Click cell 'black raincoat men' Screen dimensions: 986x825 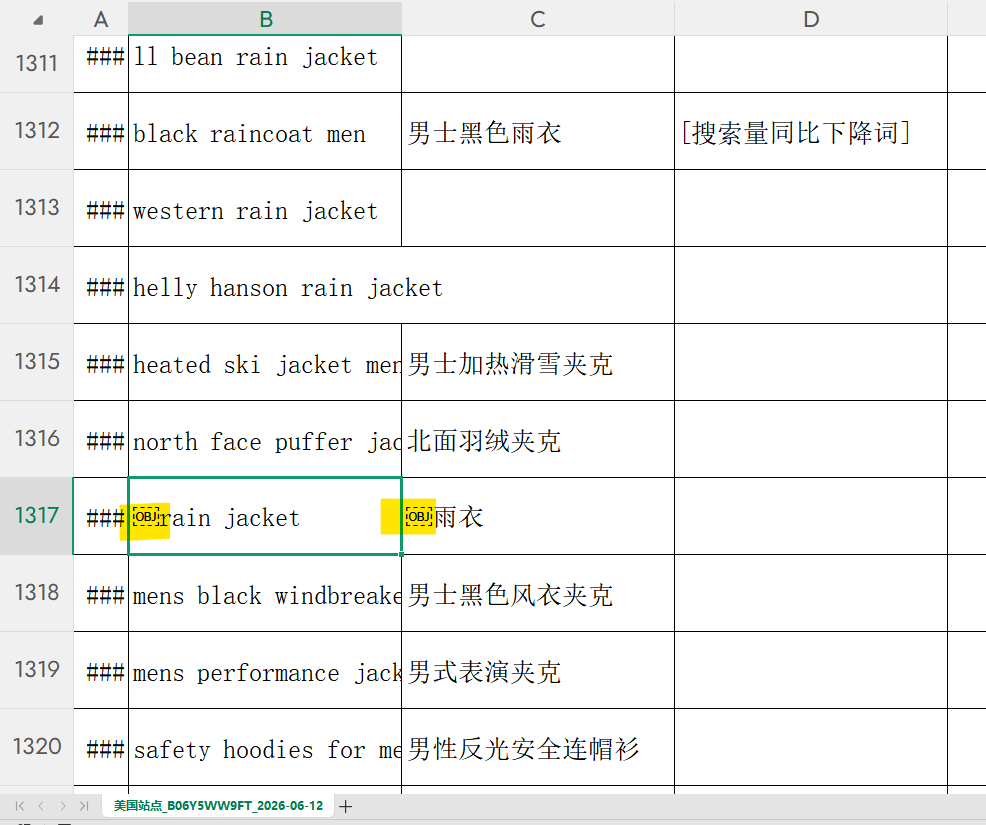click(265, 131)
